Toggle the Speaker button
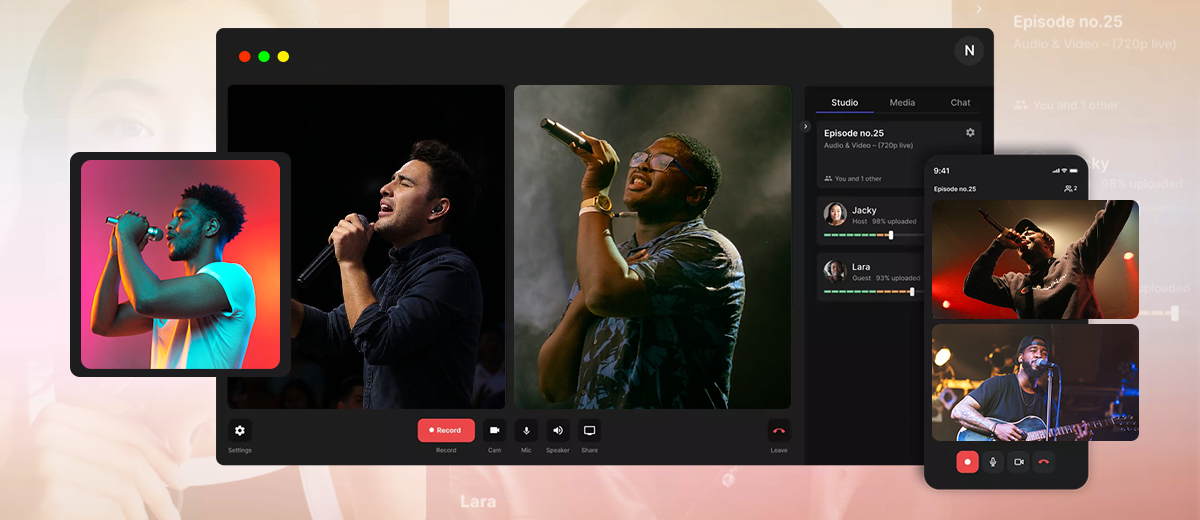This screenshot has width=1200, height=520. (558, 430)
